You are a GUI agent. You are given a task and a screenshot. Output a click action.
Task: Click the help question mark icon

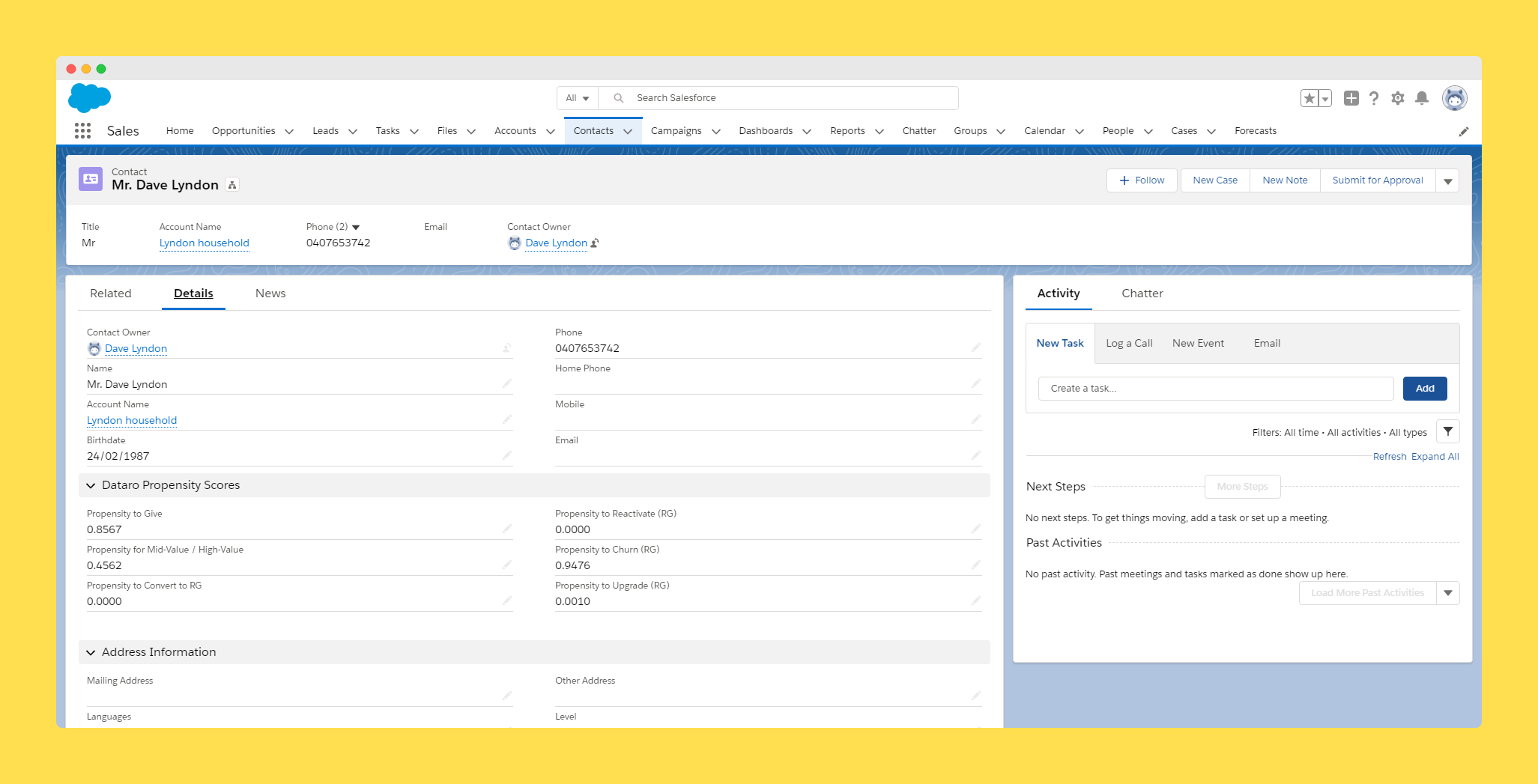click(1373, 98)
